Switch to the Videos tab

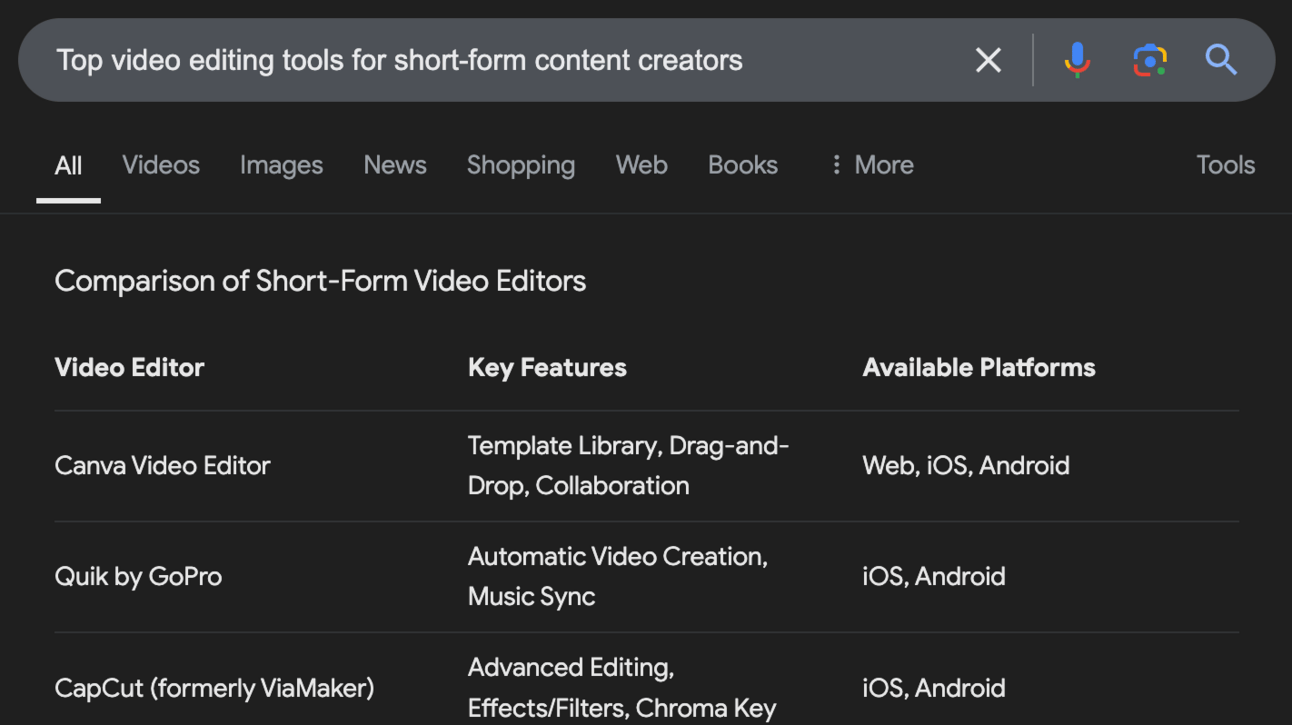point(161,165)
